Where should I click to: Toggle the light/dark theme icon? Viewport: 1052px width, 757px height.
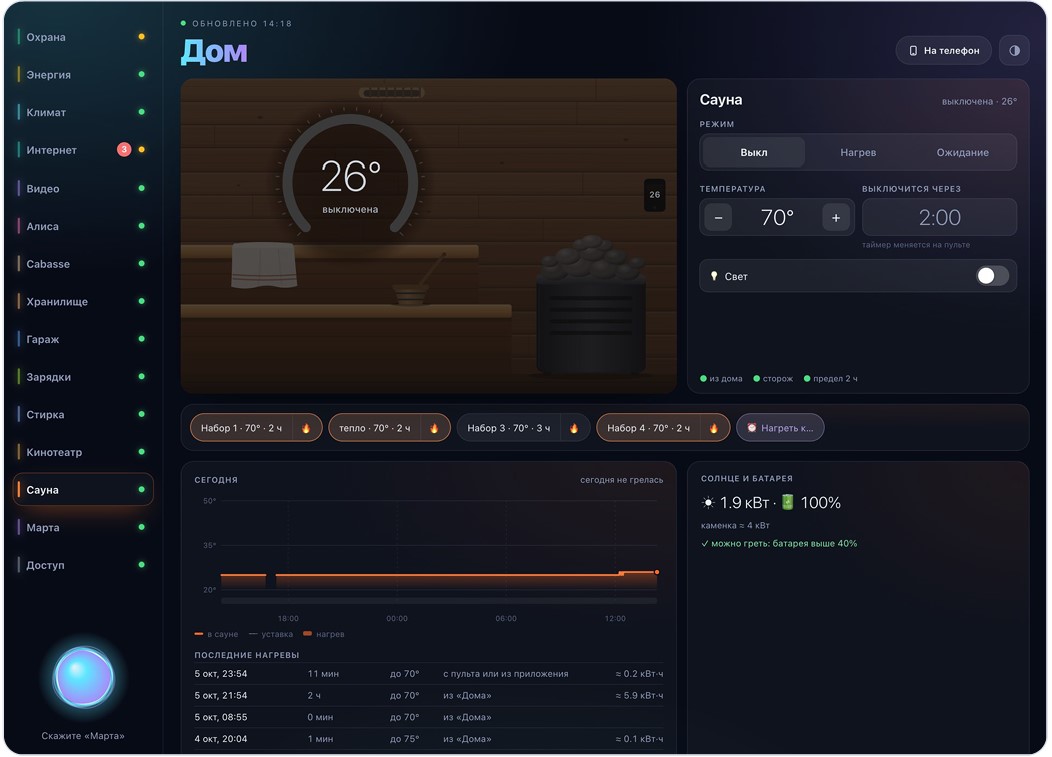(1014, 50)
